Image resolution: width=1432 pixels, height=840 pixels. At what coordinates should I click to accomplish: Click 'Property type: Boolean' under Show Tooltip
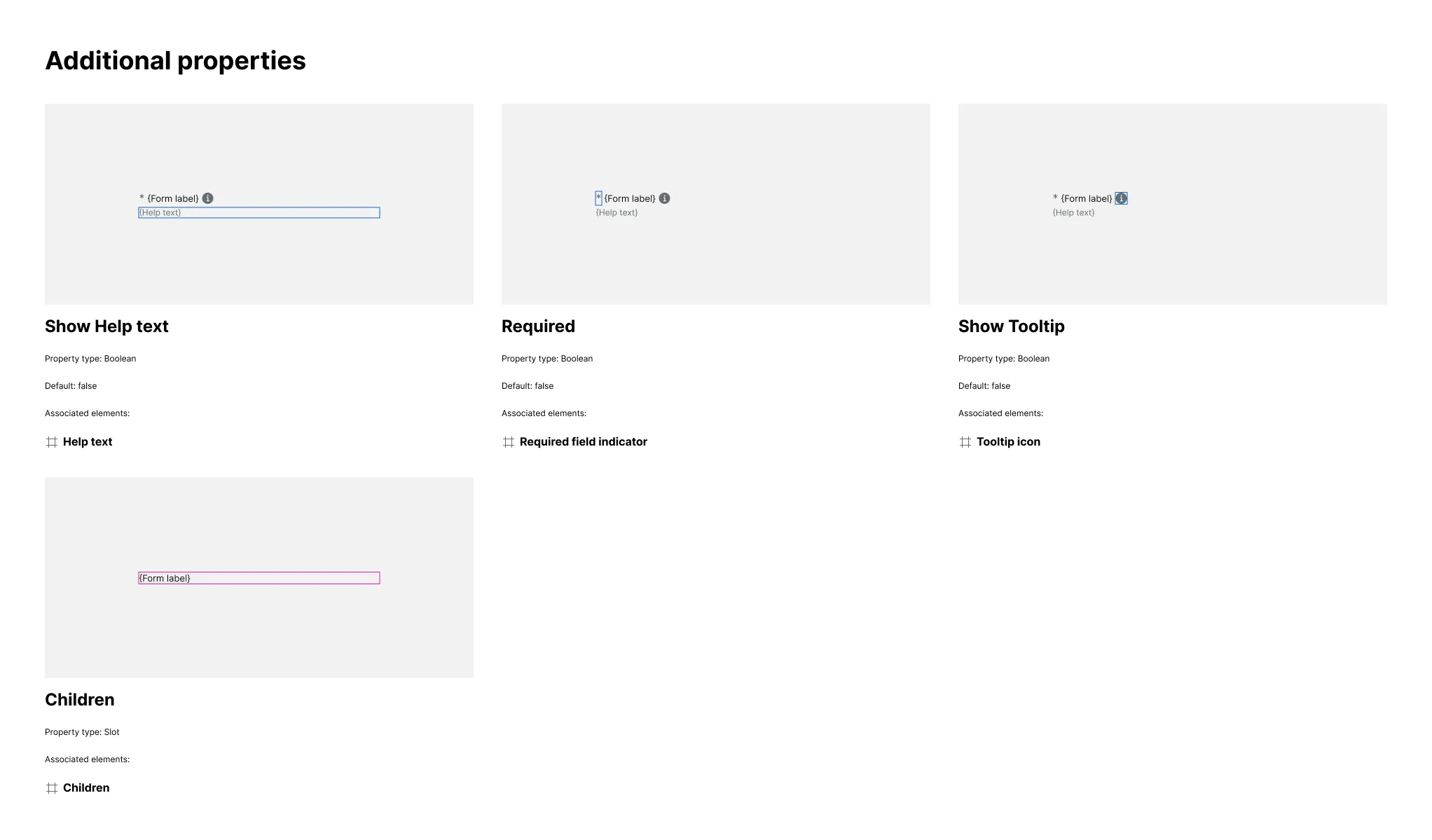[1004, 359]
